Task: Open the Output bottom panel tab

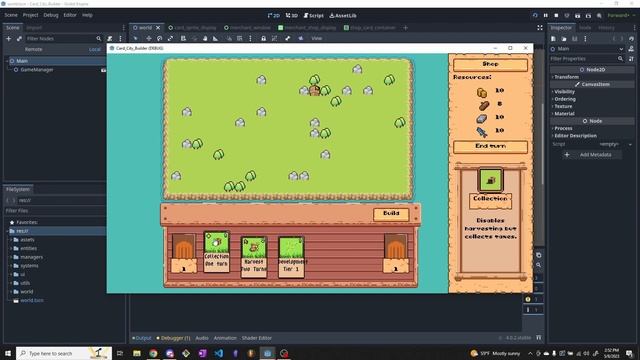Action: tap(142, 338)
